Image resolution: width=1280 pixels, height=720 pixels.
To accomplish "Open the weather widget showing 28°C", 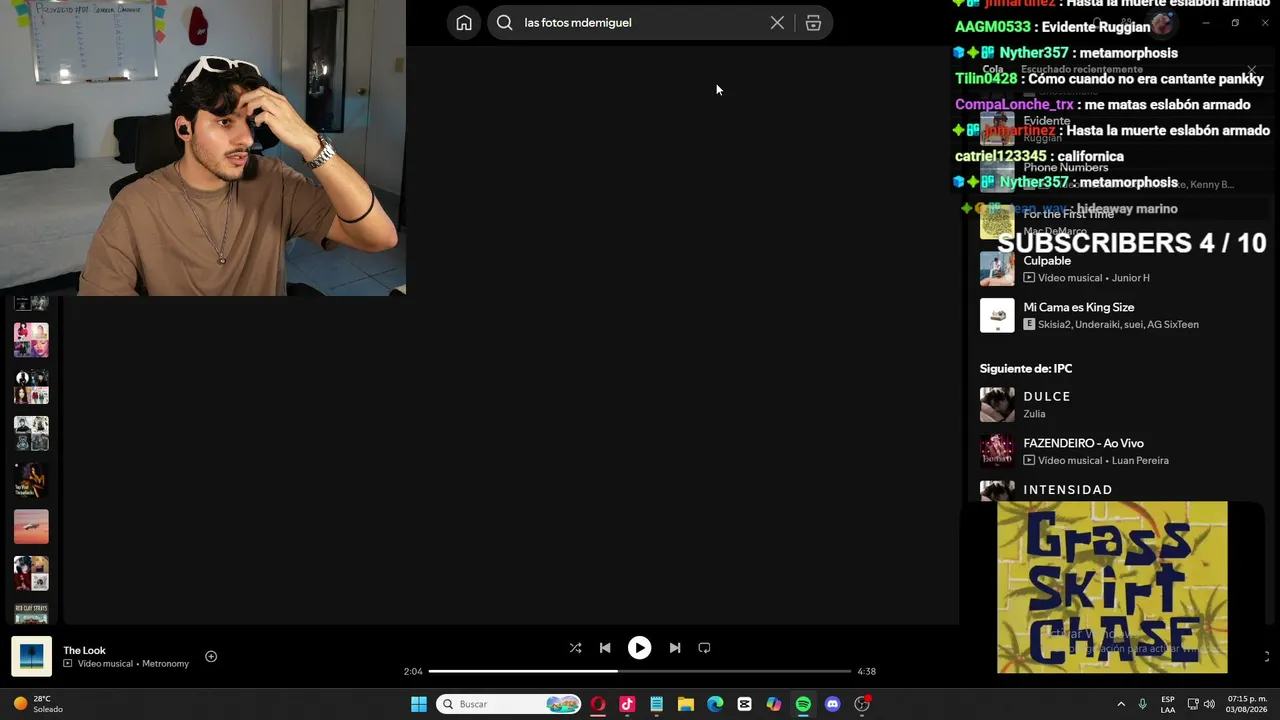I will pyautogui.click(x=37, y=704).
